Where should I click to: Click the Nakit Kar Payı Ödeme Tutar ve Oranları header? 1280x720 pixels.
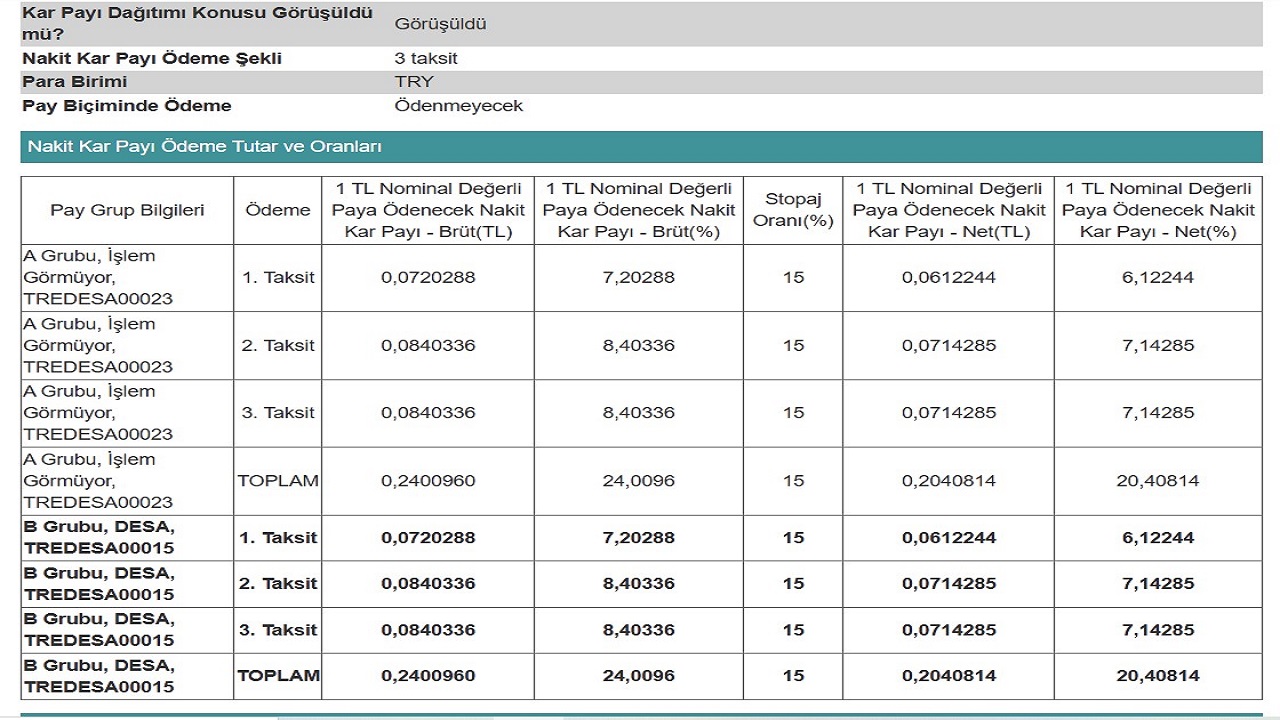point(205,146)
